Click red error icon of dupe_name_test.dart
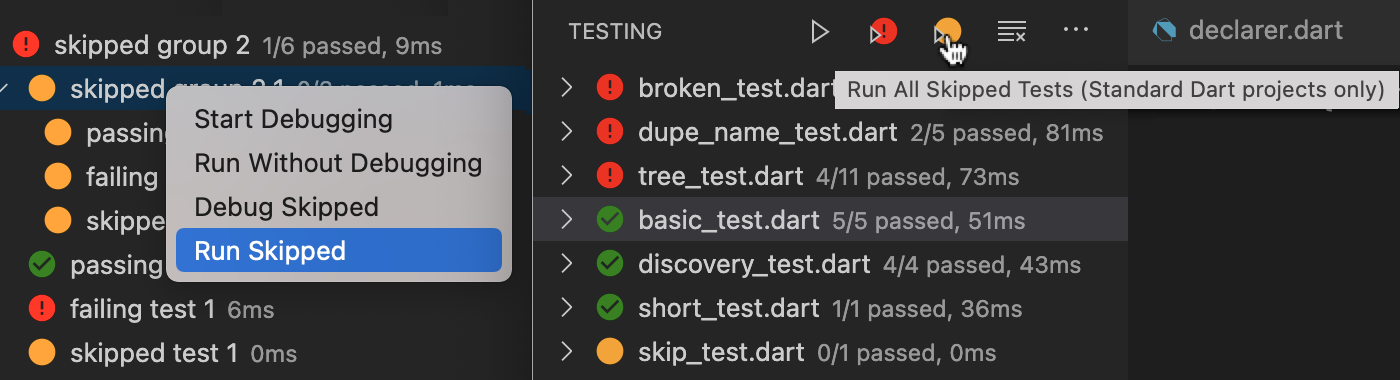Image resolution: width=1400 pixels, height=380 pixels. point(609,132)
